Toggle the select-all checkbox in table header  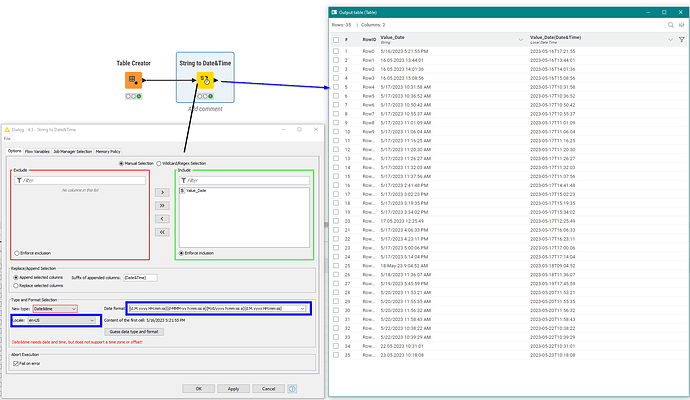tap(336, 40)
